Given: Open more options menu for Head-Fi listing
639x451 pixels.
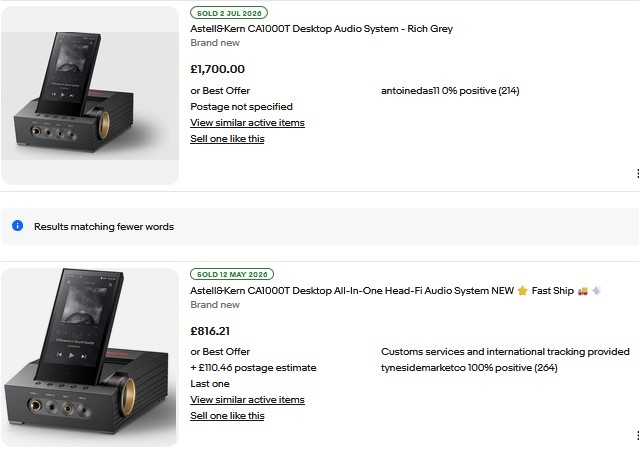Looking at the screenshot, I should (x=637, y=435).
